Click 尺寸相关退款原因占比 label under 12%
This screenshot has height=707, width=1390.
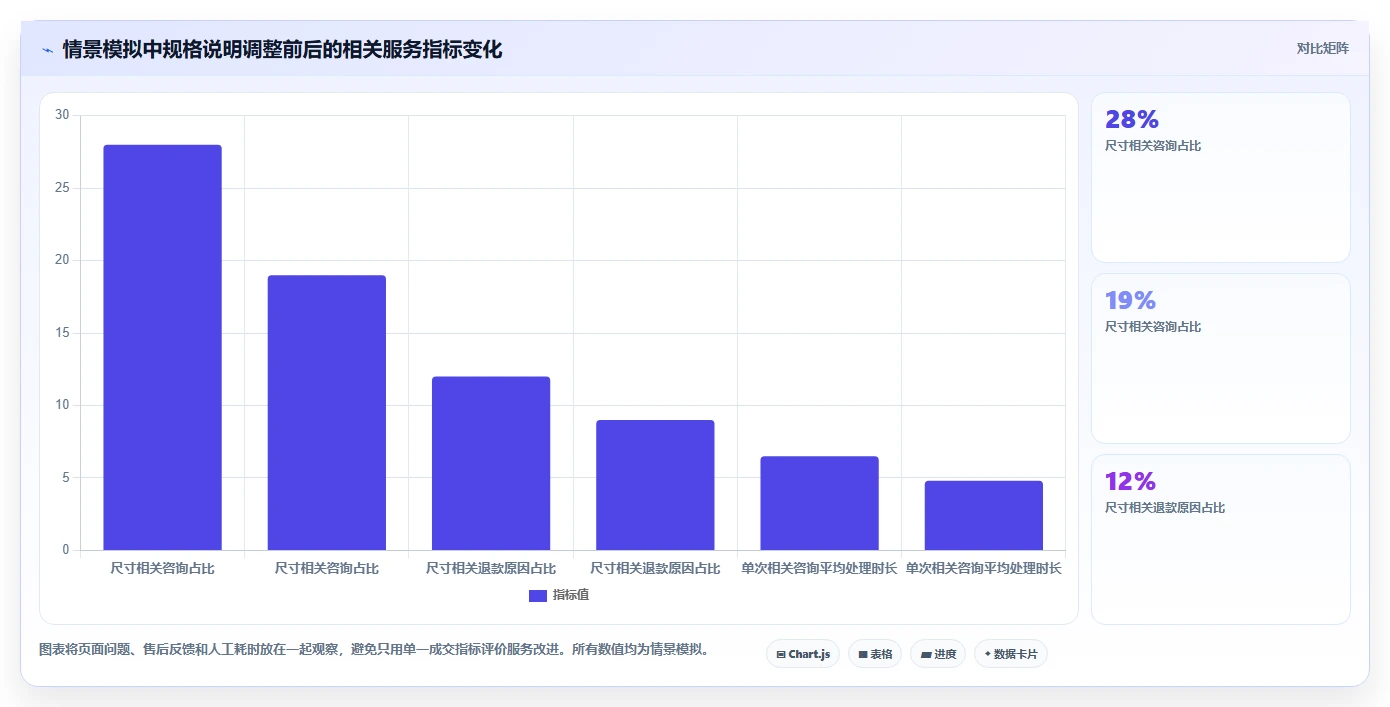pyautogui.click(x=1165, y=508)
